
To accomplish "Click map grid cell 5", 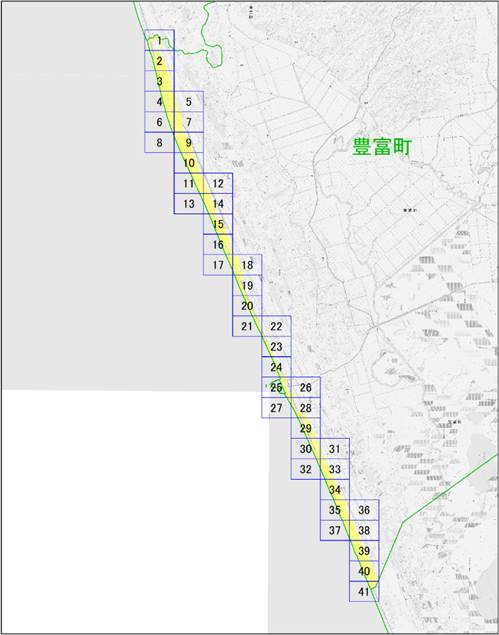I will [x=189, y=102].
